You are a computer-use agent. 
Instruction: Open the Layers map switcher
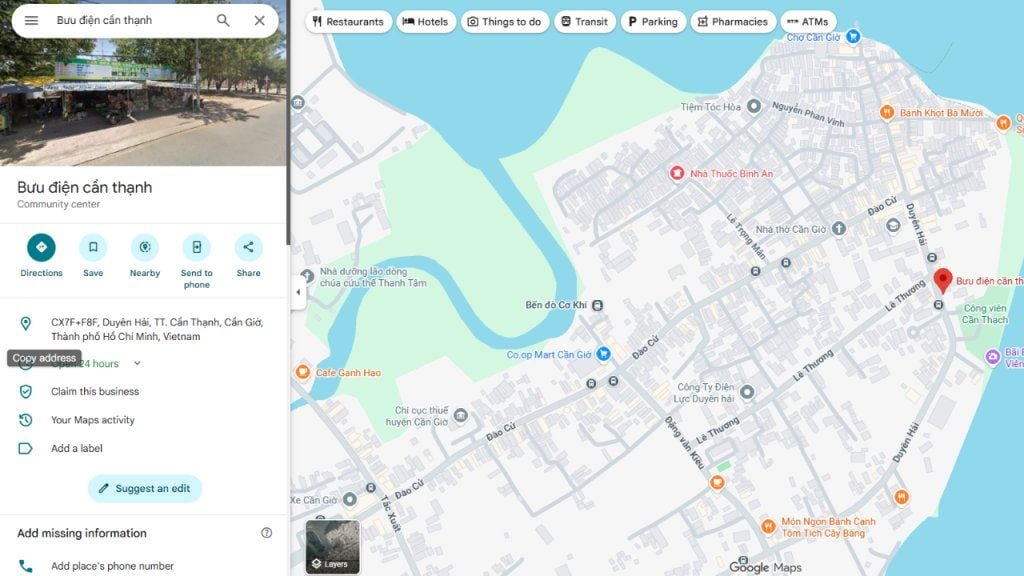pyautogui.click(x=332, y=547)
